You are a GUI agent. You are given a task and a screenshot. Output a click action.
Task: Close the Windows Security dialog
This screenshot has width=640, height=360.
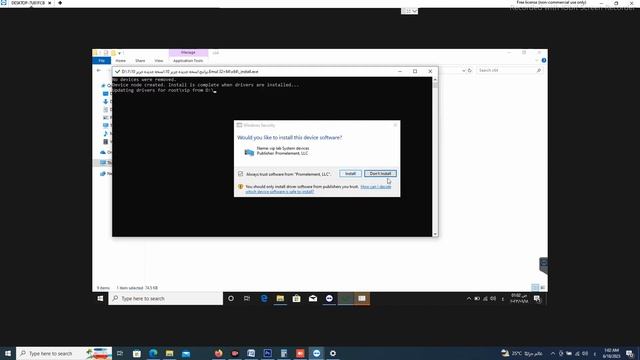click(x=395, y=125)
